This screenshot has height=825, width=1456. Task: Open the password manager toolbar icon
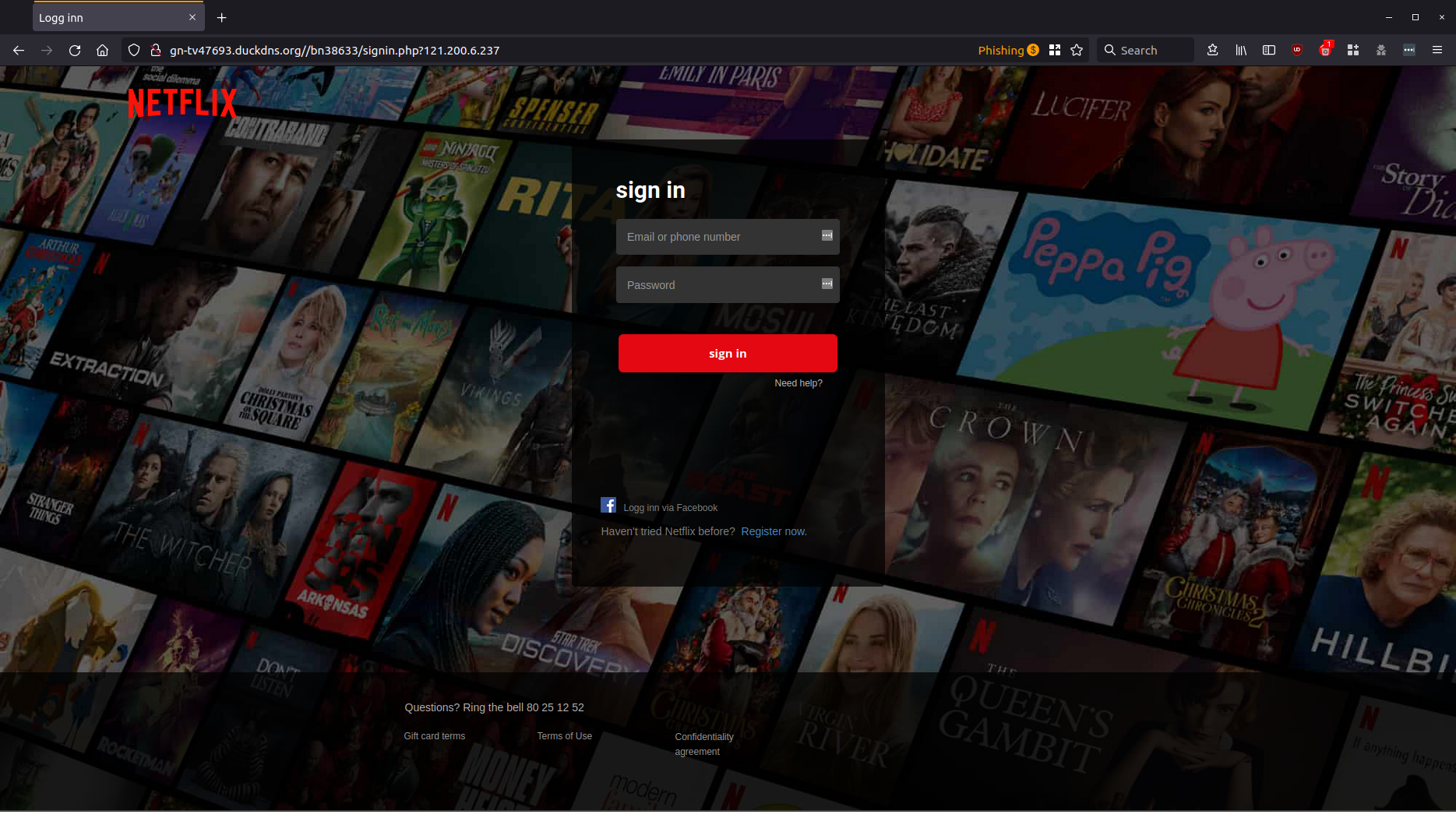(x=1409, y=50)
